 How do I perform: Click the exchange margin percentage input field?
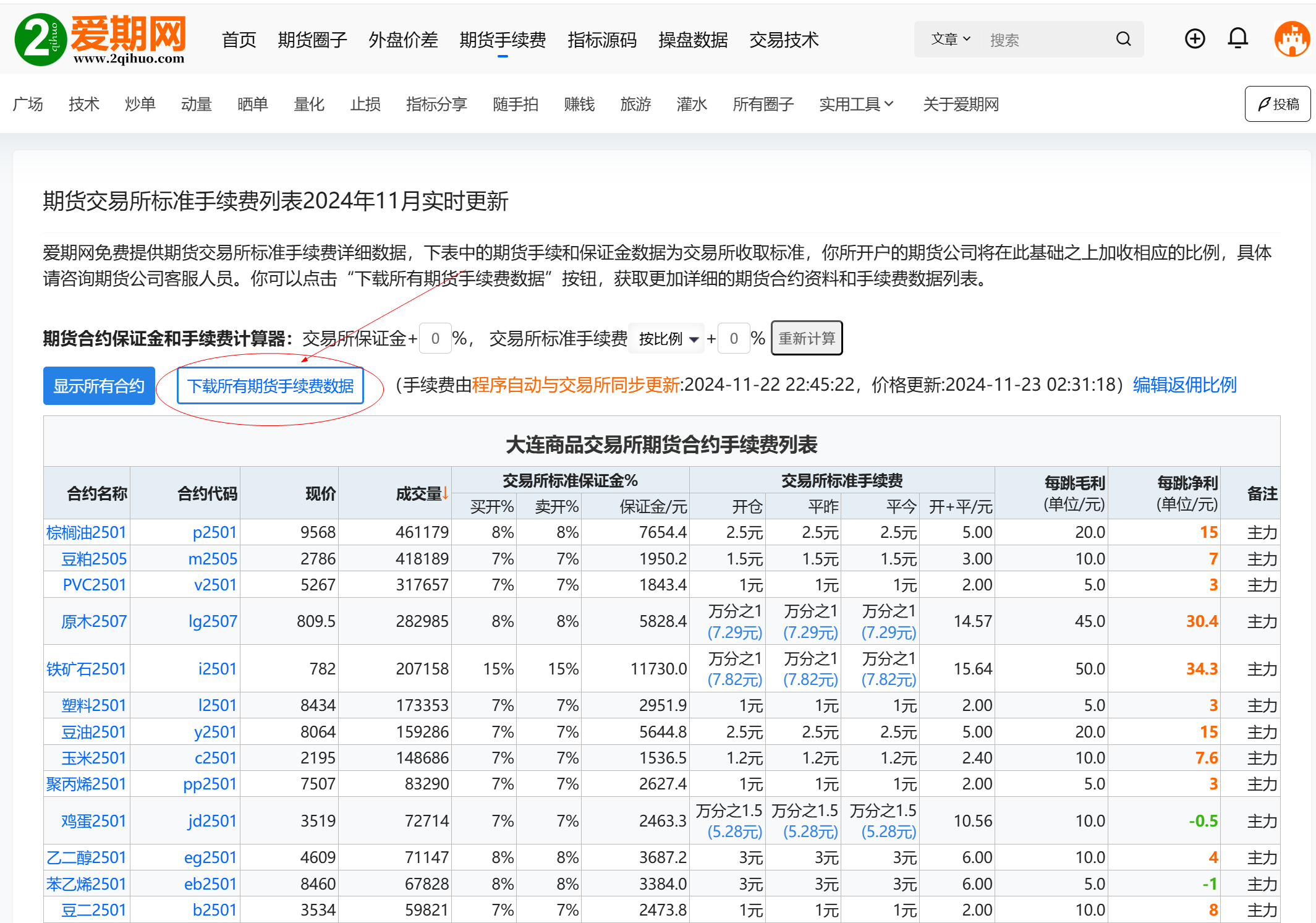click(435, 338)
